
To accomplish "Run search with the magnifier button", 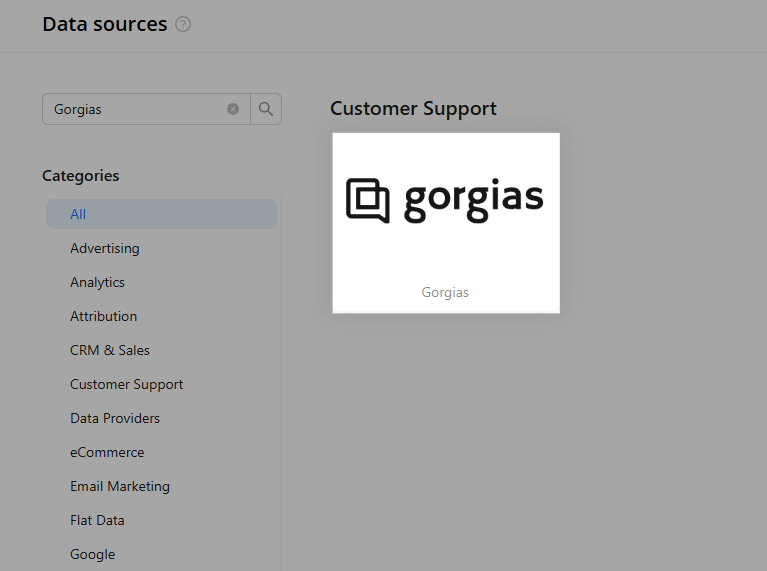I will 266,109.
